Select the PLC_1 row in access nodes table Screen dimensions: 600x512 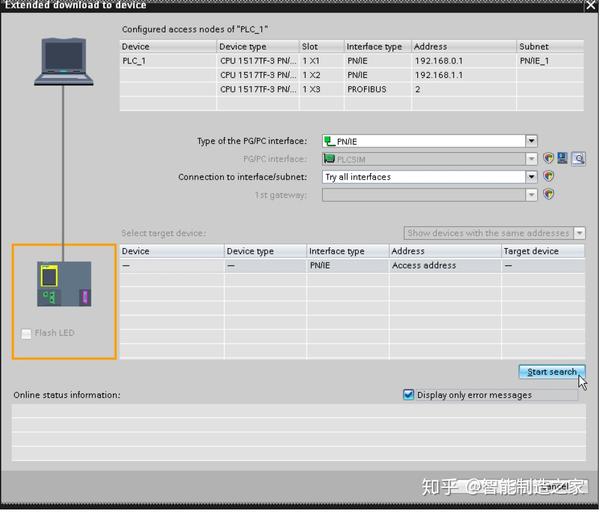(352, 61)
